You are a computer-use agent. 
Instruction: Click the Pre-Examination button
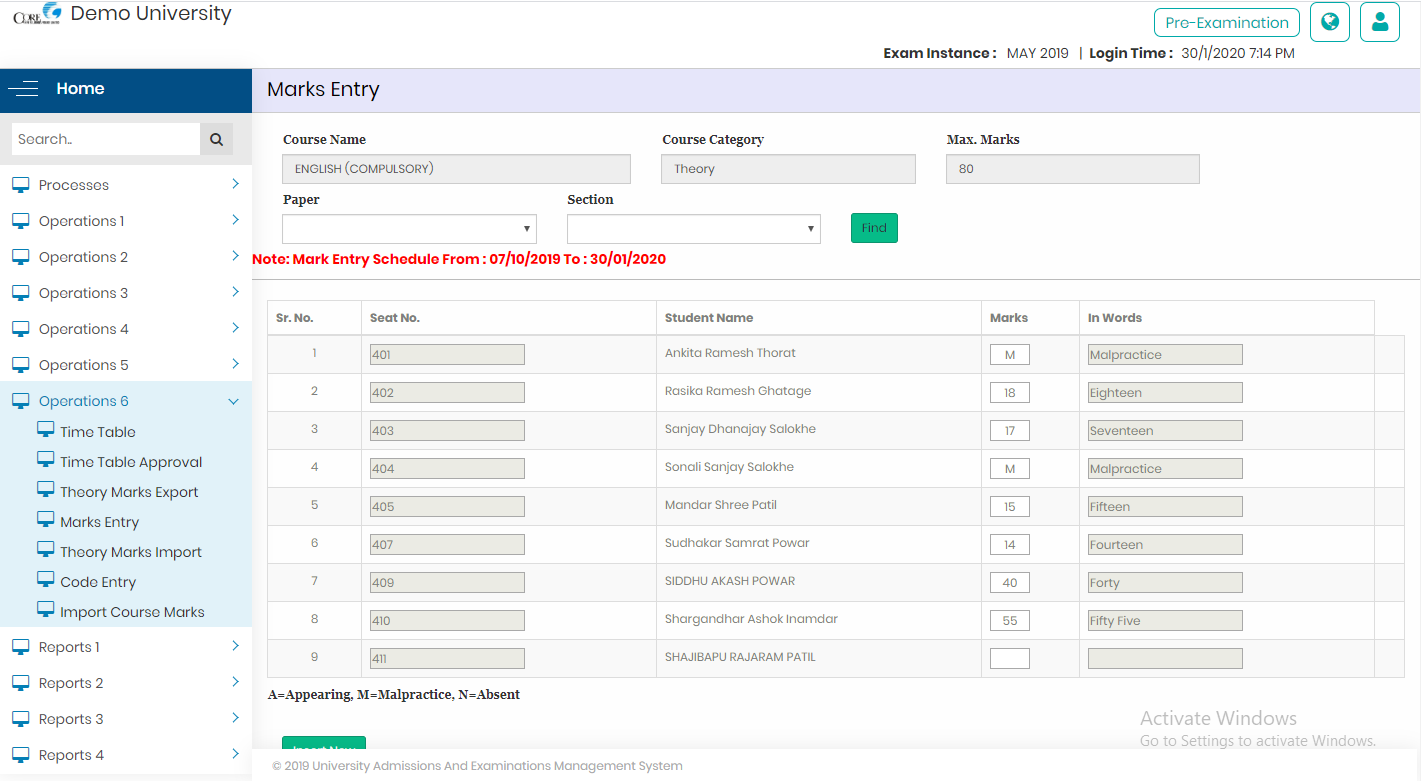tap(1226, 22)
